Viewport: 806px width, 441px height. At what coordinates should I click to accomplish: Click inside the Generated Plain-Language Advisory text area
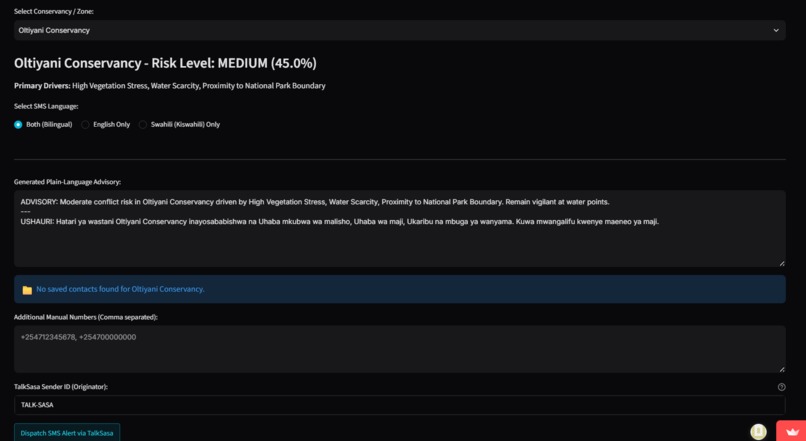click(x=399, y=229)
